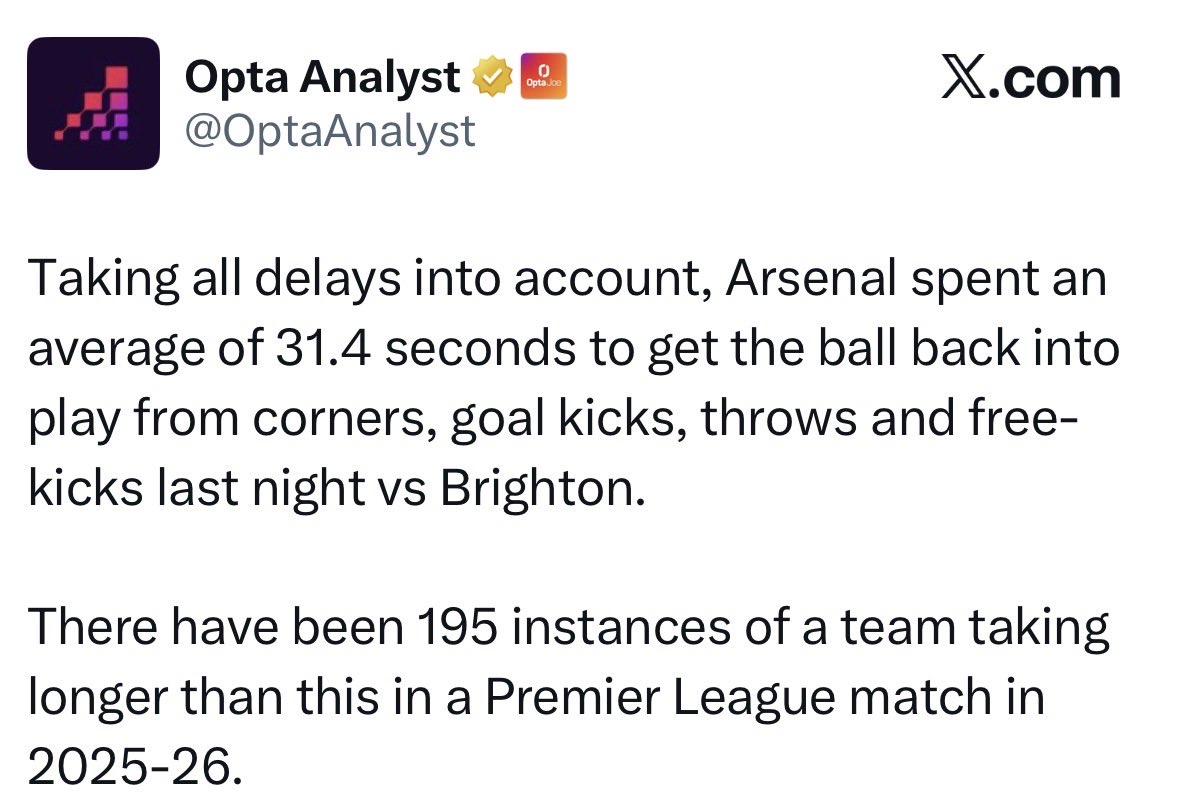The height and width of the screenshot is (801, 1179).
Task: Click the word Brighton in the tweet
Action: pos(542,488)
